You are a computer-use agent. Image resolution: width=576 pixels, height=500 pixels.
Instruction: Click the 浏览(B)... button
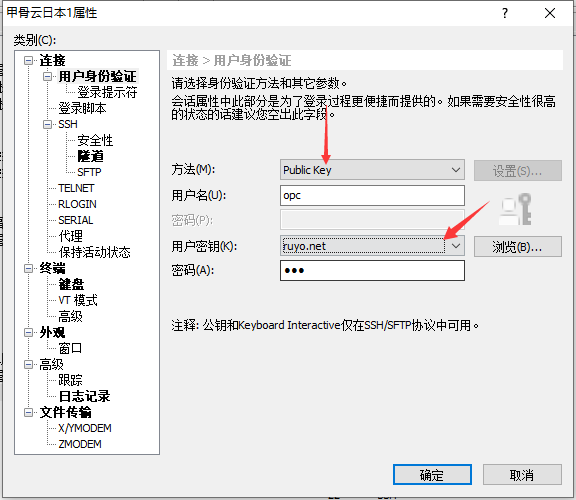tap(518, 247)
